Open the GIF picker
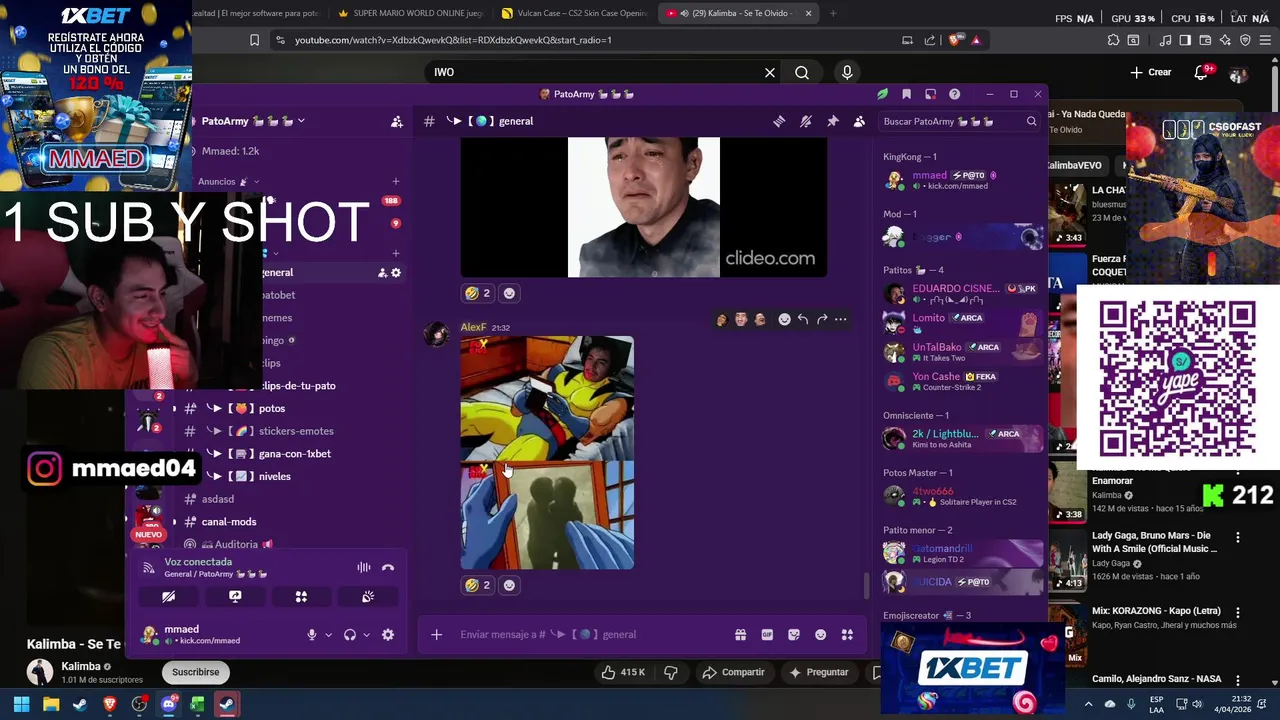The height and width of the screenshot is (720, 1280). [x=767, y=634]
